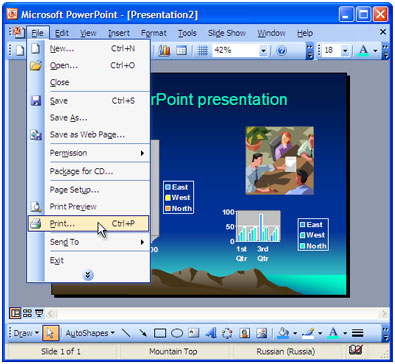395x364 pixels.
Task: Open the Slide Show menu
Action: (227, 33)
